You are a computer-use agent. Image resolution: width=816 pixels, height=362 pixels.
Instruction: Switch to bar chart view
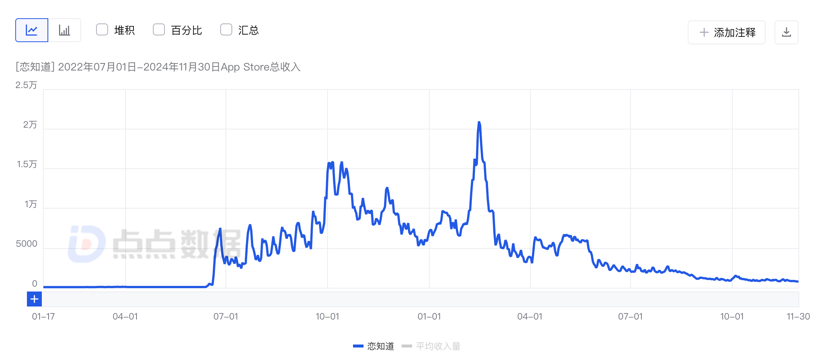point(65,31)
